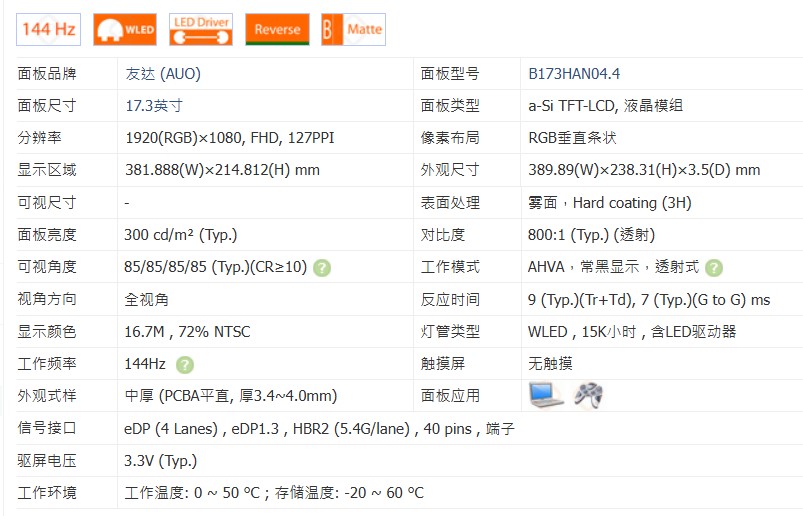
Task: Click the 无触摸 touch screen value
Action: (551, 363)
